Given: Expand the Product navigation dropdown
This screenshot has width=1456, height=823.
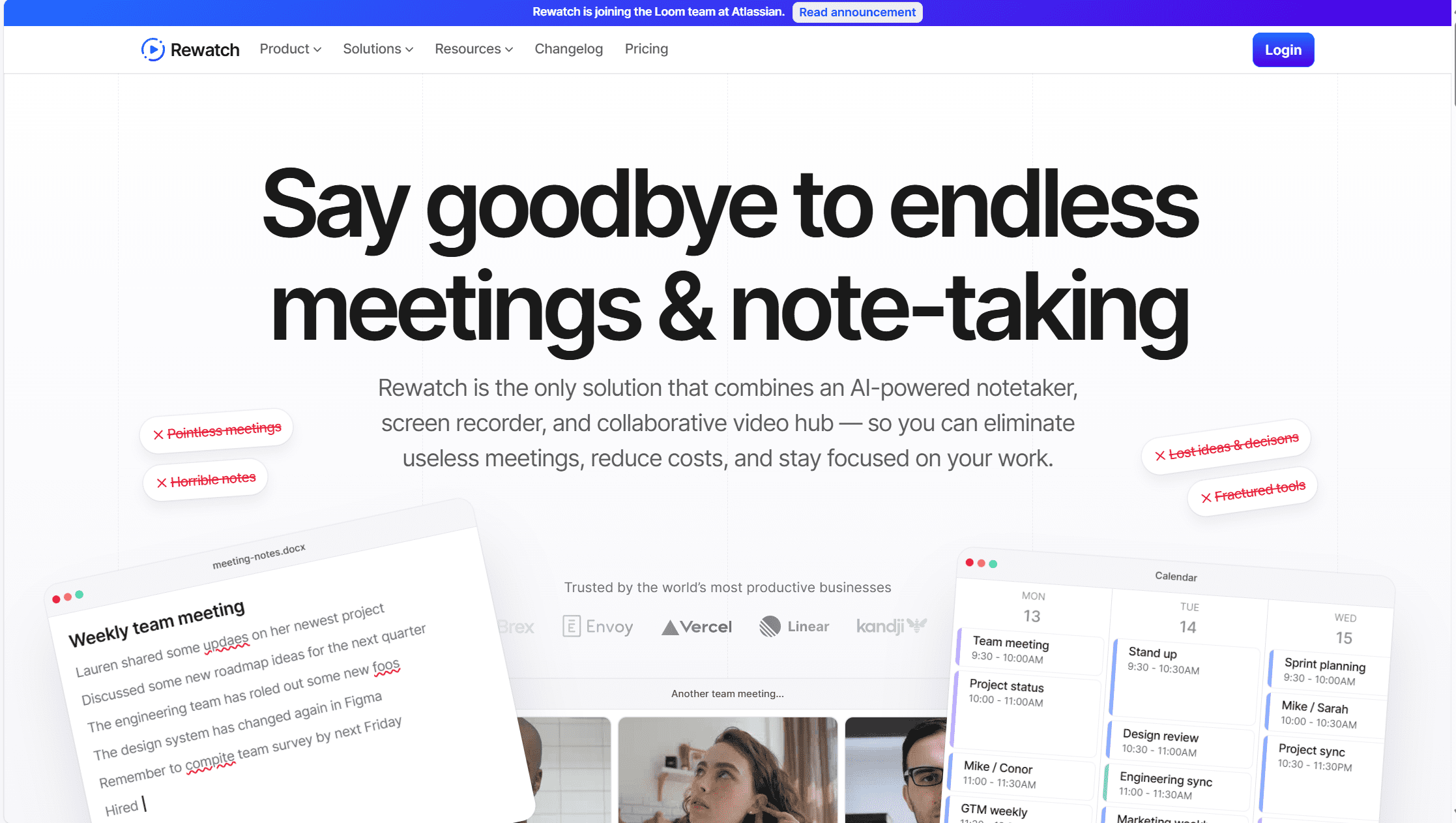Looking at the screenshot, I should 290,49.
